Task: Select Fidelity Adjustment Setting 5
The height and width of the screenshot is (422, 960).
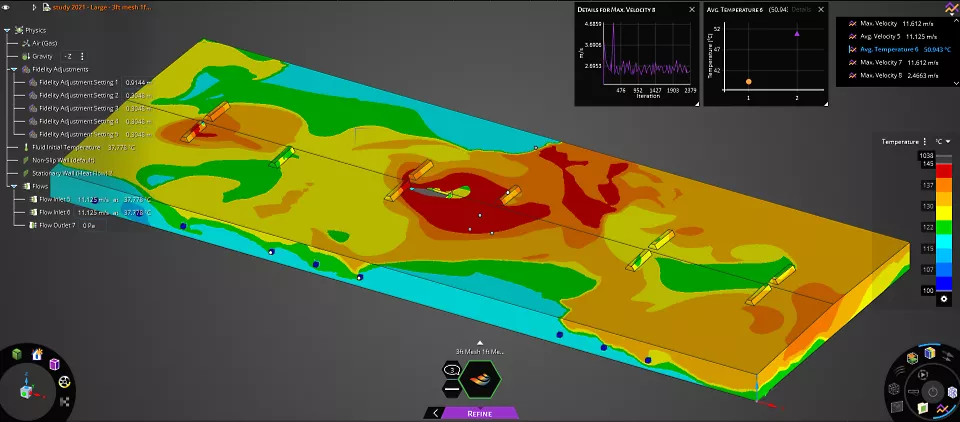Action: click(78, 134)
